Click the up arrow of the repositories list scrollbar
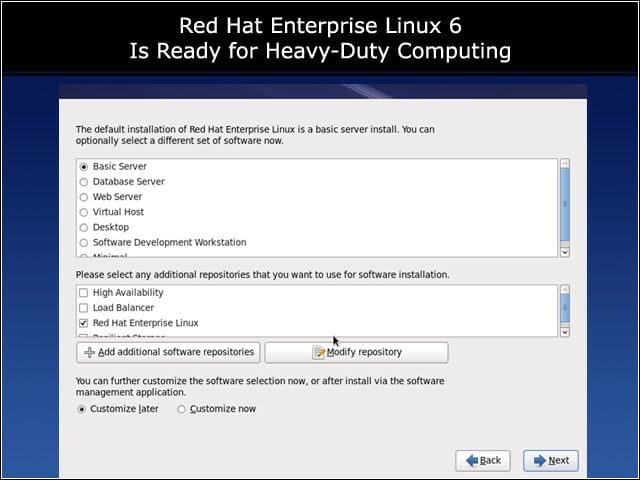Image resolution: width=640 pixels, height=480 pixels. [565, 289]
